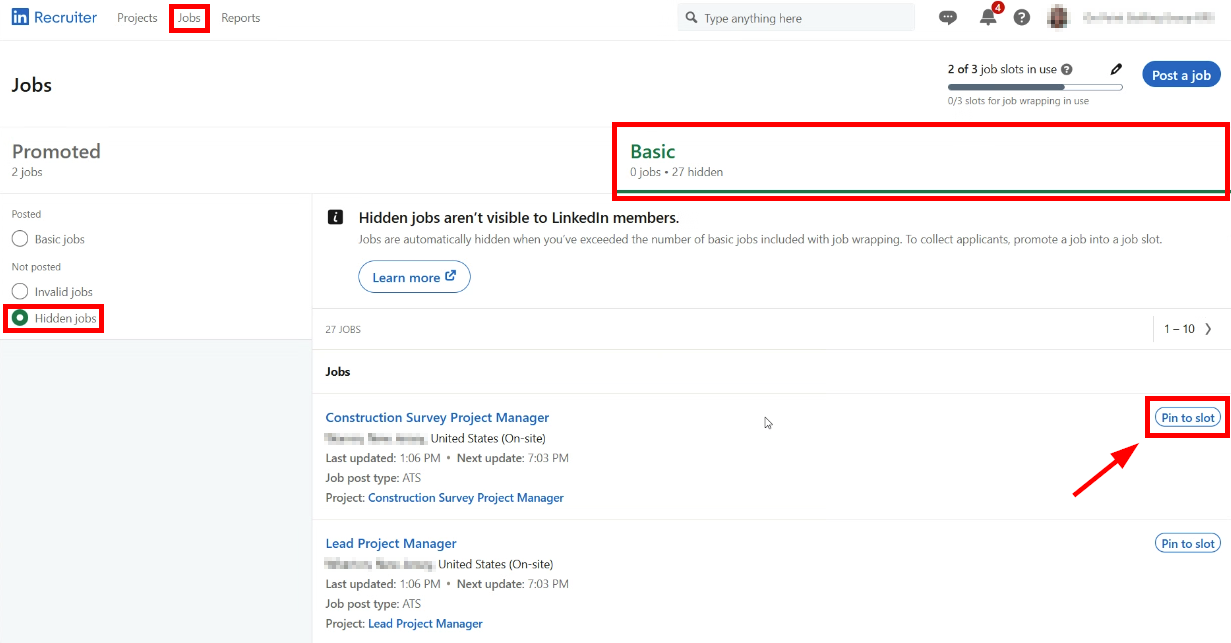Click the search magnifier icon
Image resolution: width=1231 pixels, height=643 pixels.
691,18
